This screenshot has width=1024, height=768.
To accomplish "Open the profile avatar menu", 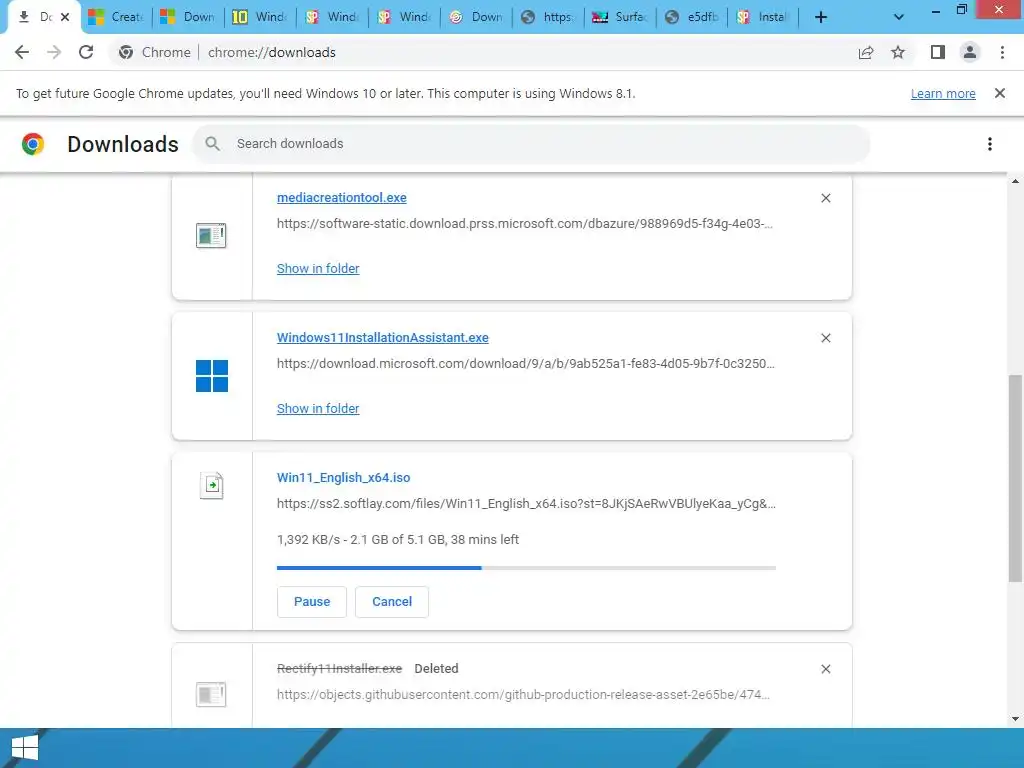I will 970,52.
